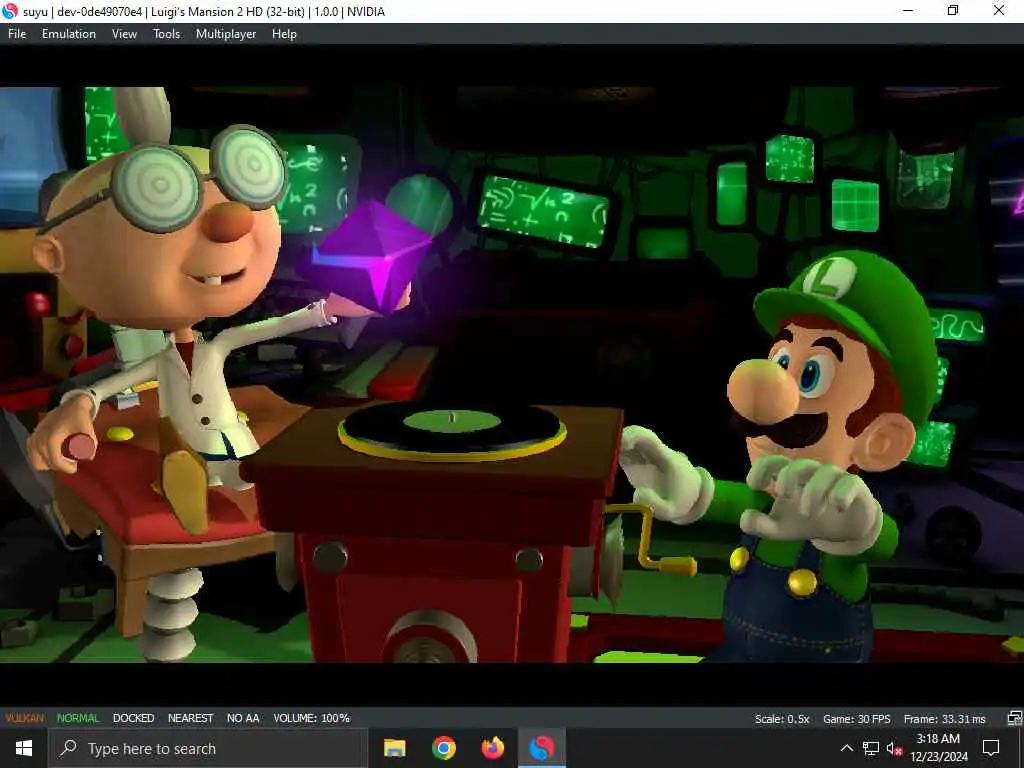Click the VOLUME: 100% status button
This screenshot has width=1024, height=768.
point(312,718)
